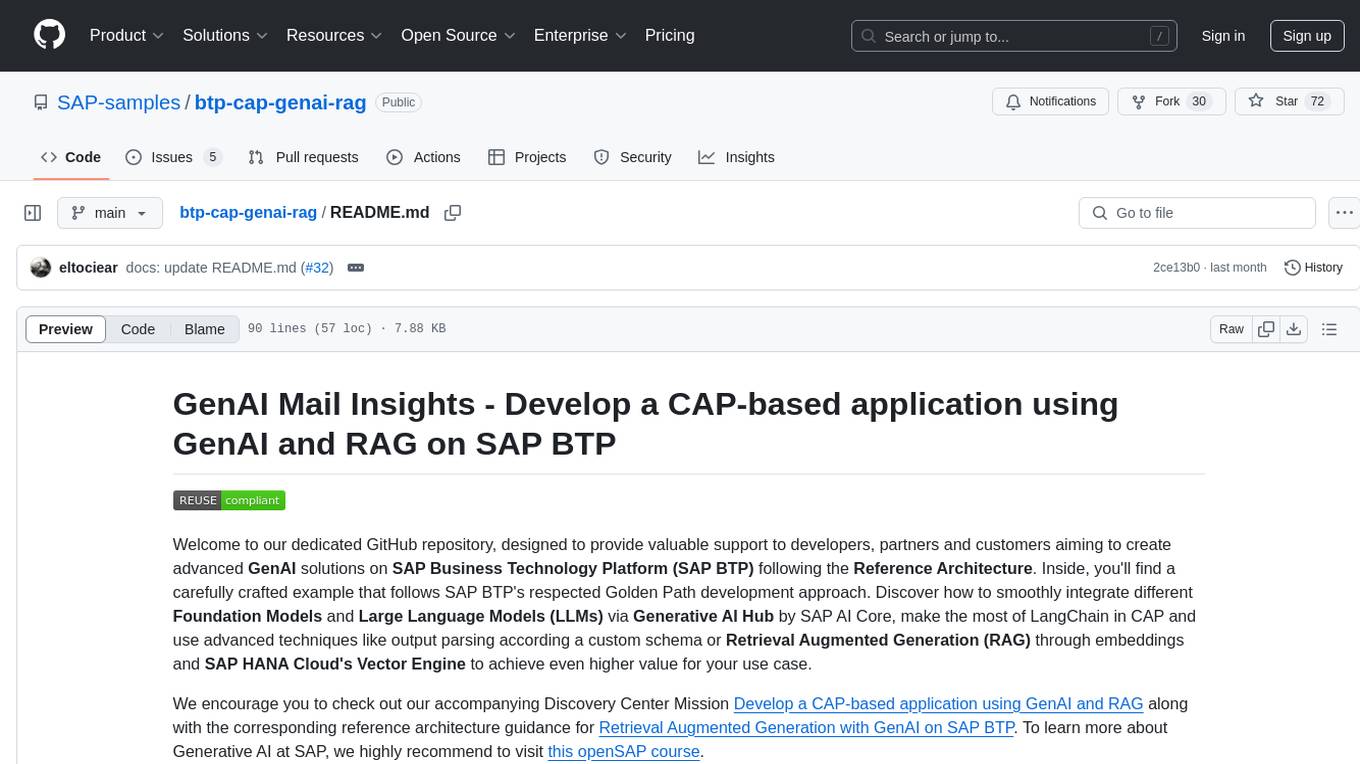Image resolution: width=1360 pixels, height=764 pixels.
Task: Click the Public visibility label
Action: coord(398,102)
